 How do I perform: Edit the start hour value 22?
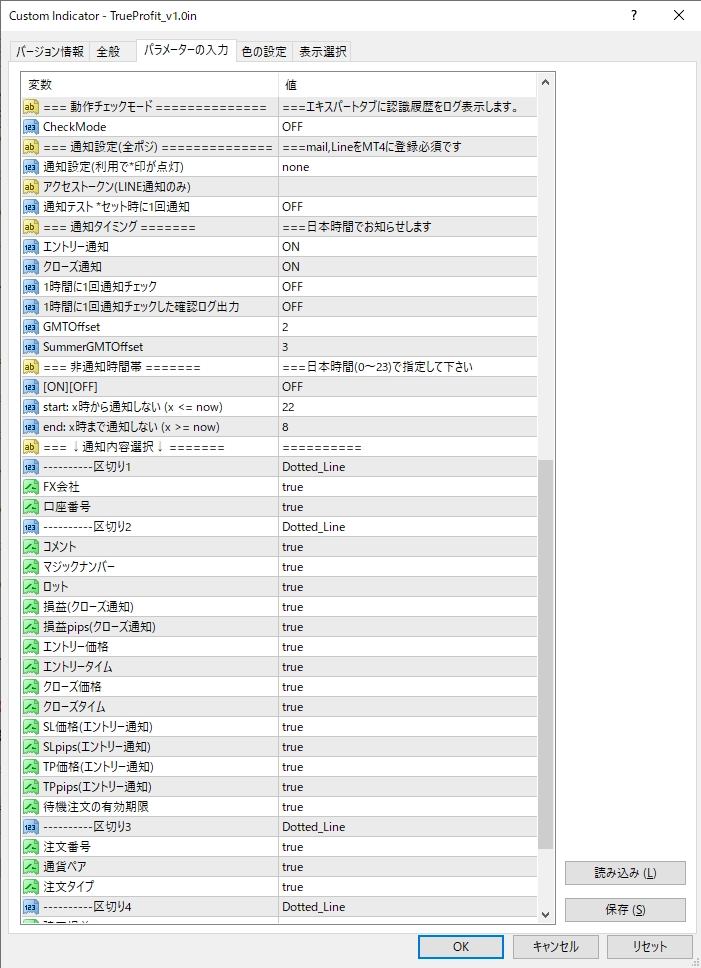[x=408, y=407]
